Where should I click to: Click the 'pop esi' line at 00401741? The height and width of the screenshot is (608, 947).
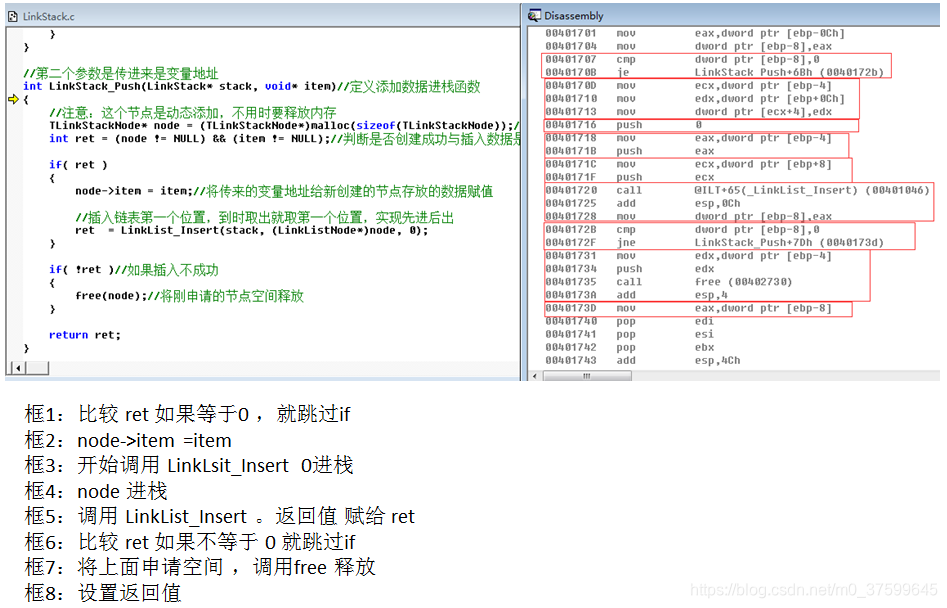(x=630, y=334)
